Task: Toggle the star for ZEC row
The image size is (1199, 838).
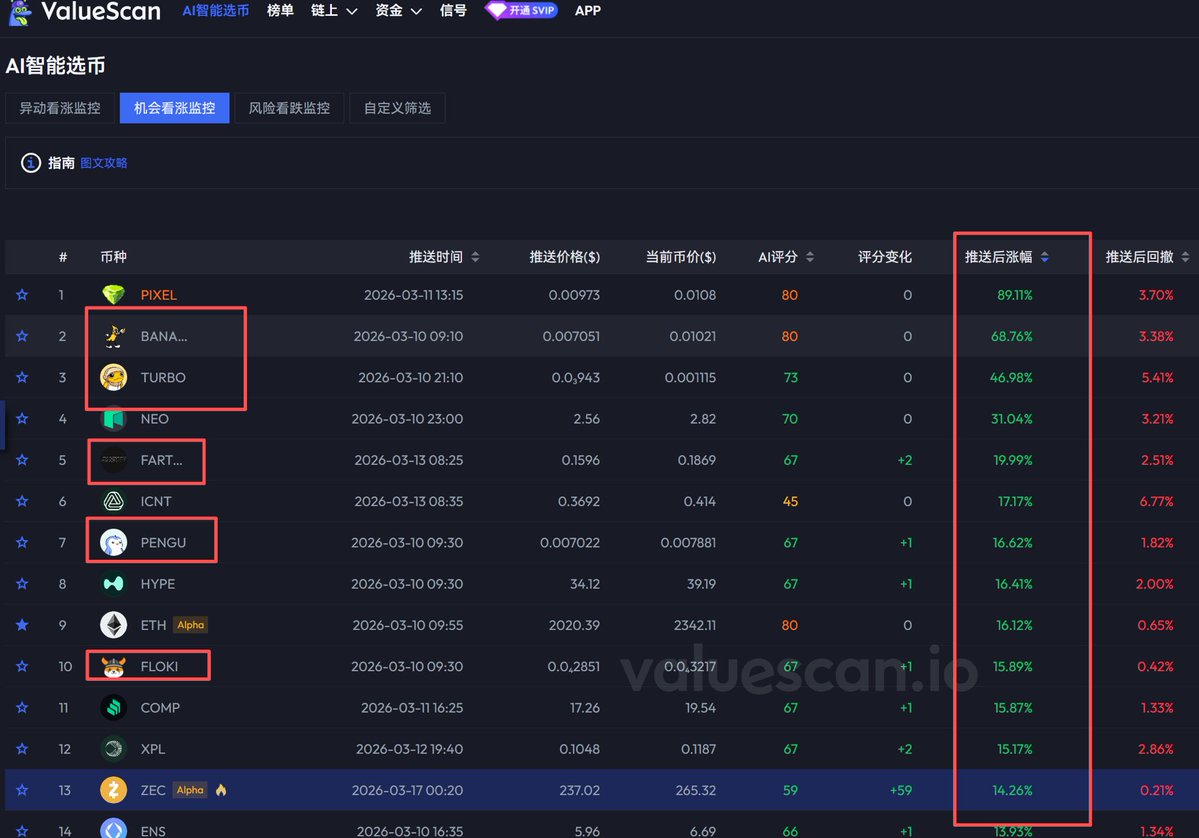Action: point(22,790)
